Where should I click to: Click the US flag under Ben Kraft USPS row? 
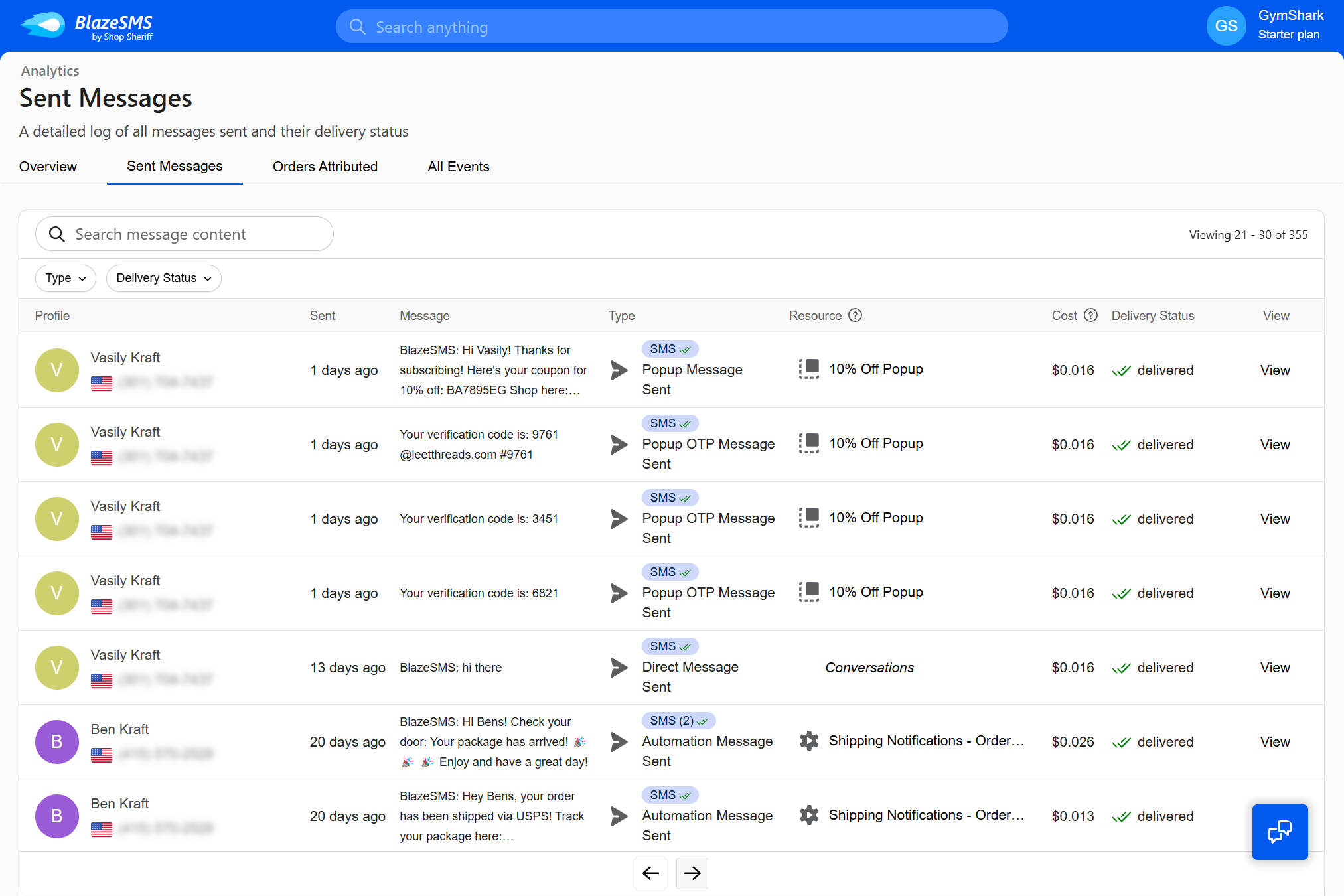click(102, 829)
